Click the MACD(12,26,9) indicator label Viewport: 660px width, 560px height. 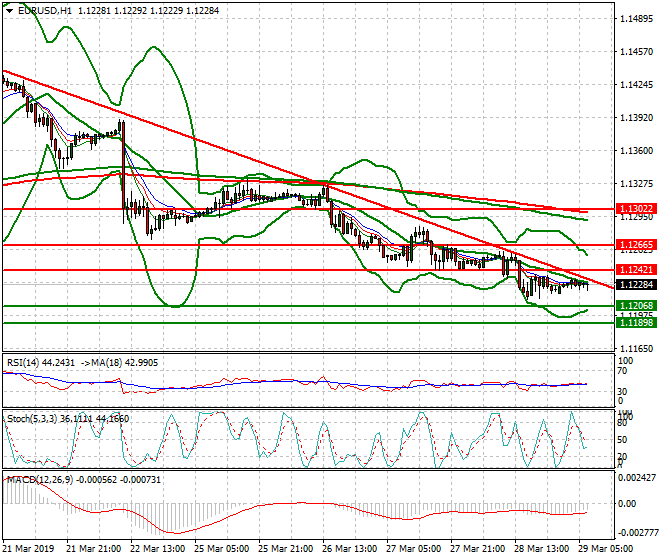(x=38, y=480)
